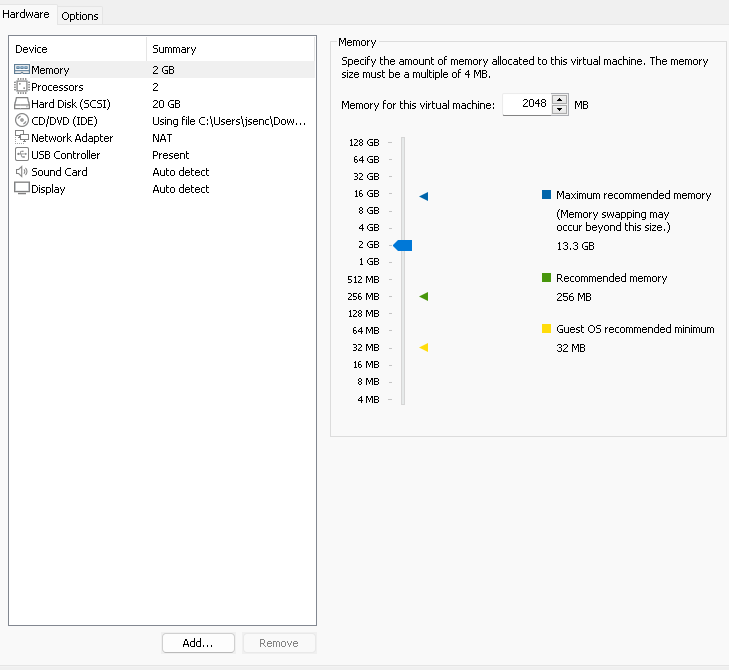Click the Present USB summary value
The image size is (729, 670).
tap(171, 155)
